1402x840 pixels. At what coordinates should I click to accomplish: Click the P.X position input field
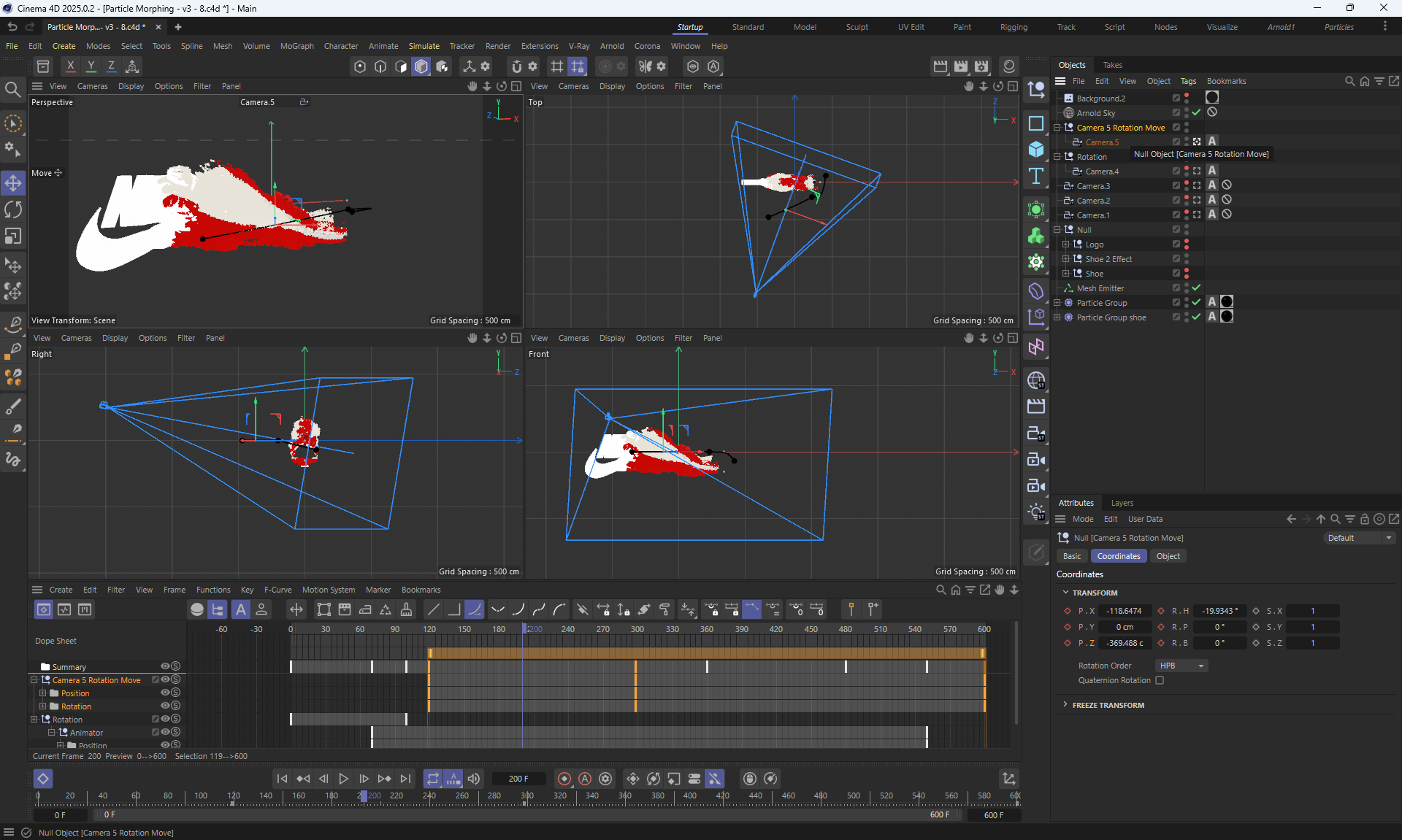[1125, 611]
